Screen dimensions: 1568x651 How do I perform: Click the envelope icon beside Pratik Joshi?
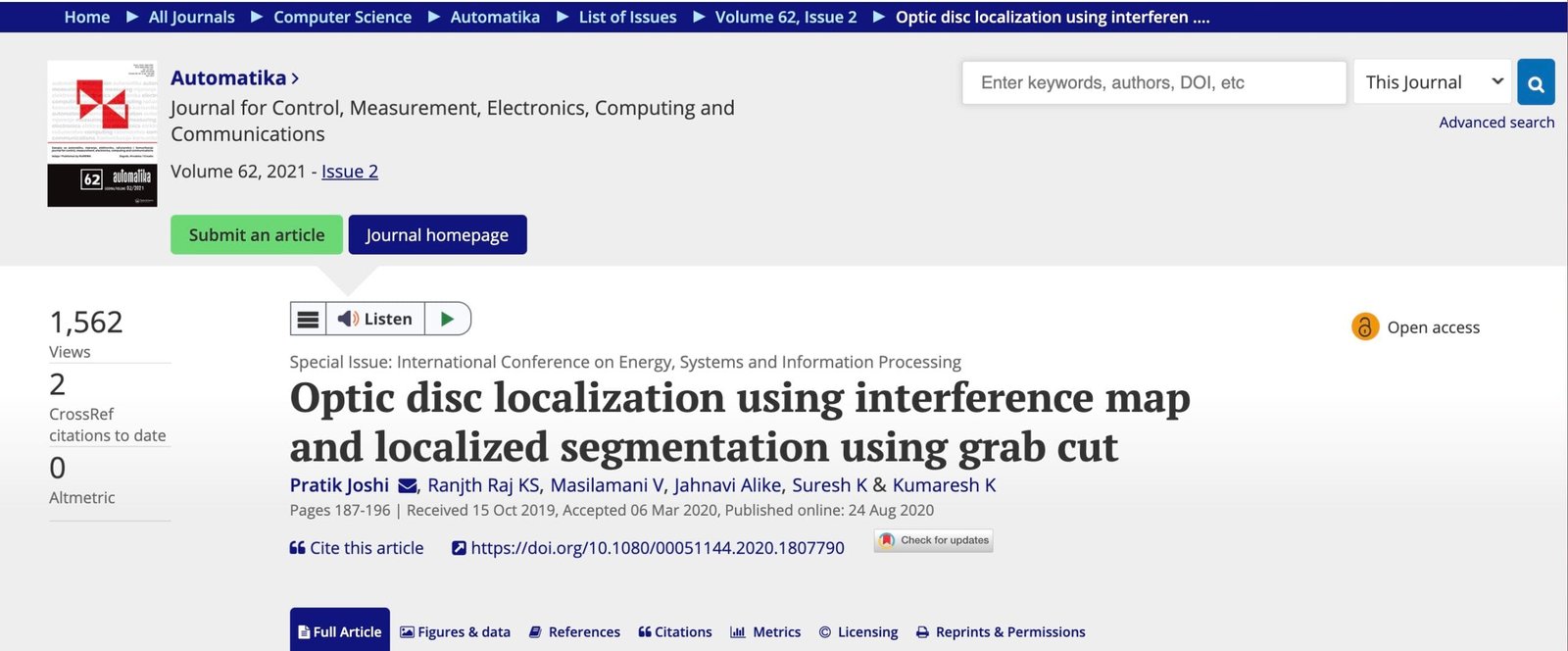[x=408, y=485]
